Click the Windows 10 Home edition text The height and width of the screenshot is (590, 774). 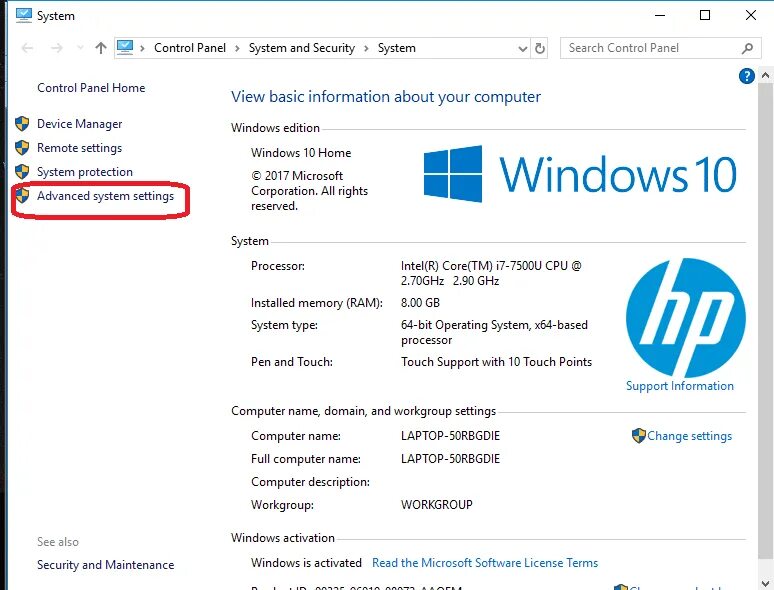click(301, 153)
